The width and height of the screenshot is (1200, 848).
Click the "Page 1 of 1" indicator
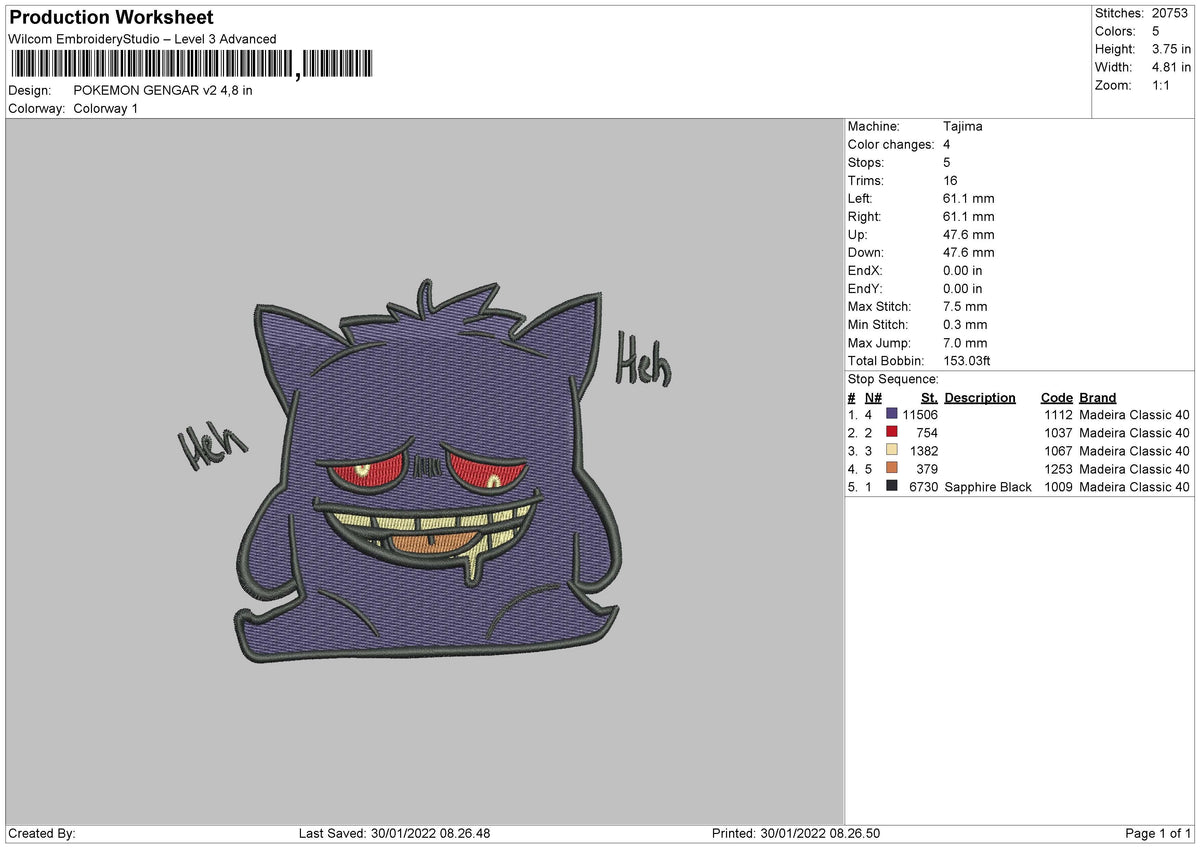pyautogui.click(x=1158, y=834)
